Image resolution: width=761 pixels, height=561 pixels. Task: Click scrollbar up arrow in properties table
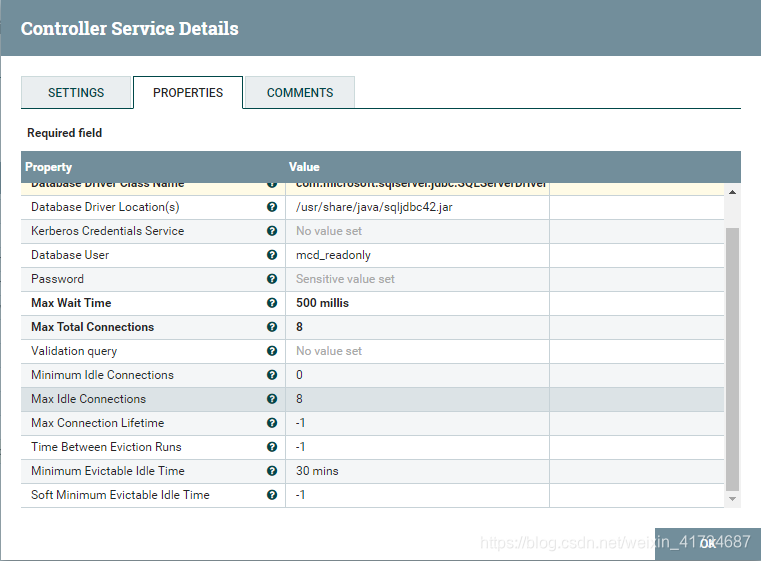[732, 192]
